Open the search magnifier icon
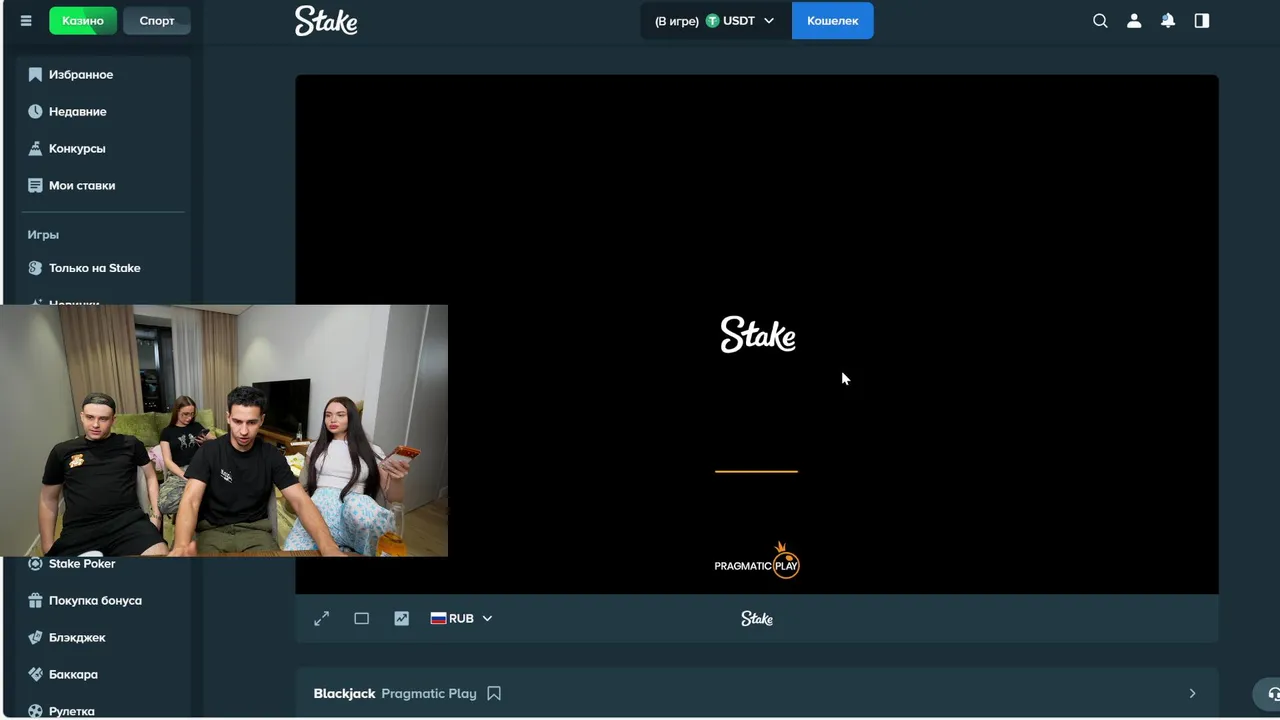Viewport: 1280px width, 720px height. tap(1100, 21)
